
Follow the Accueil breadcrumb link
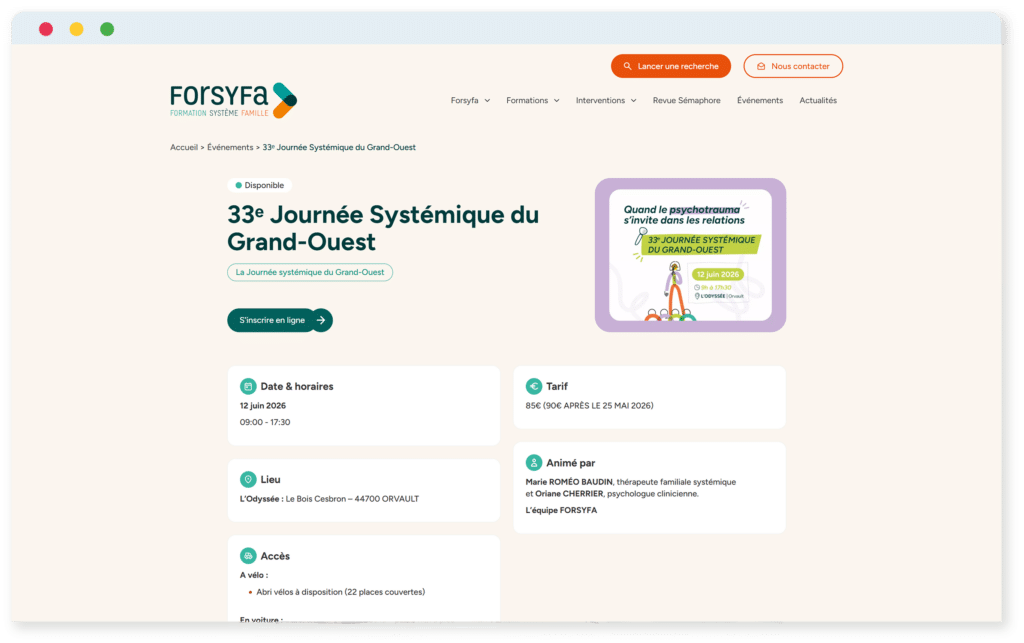click(184, 148)
